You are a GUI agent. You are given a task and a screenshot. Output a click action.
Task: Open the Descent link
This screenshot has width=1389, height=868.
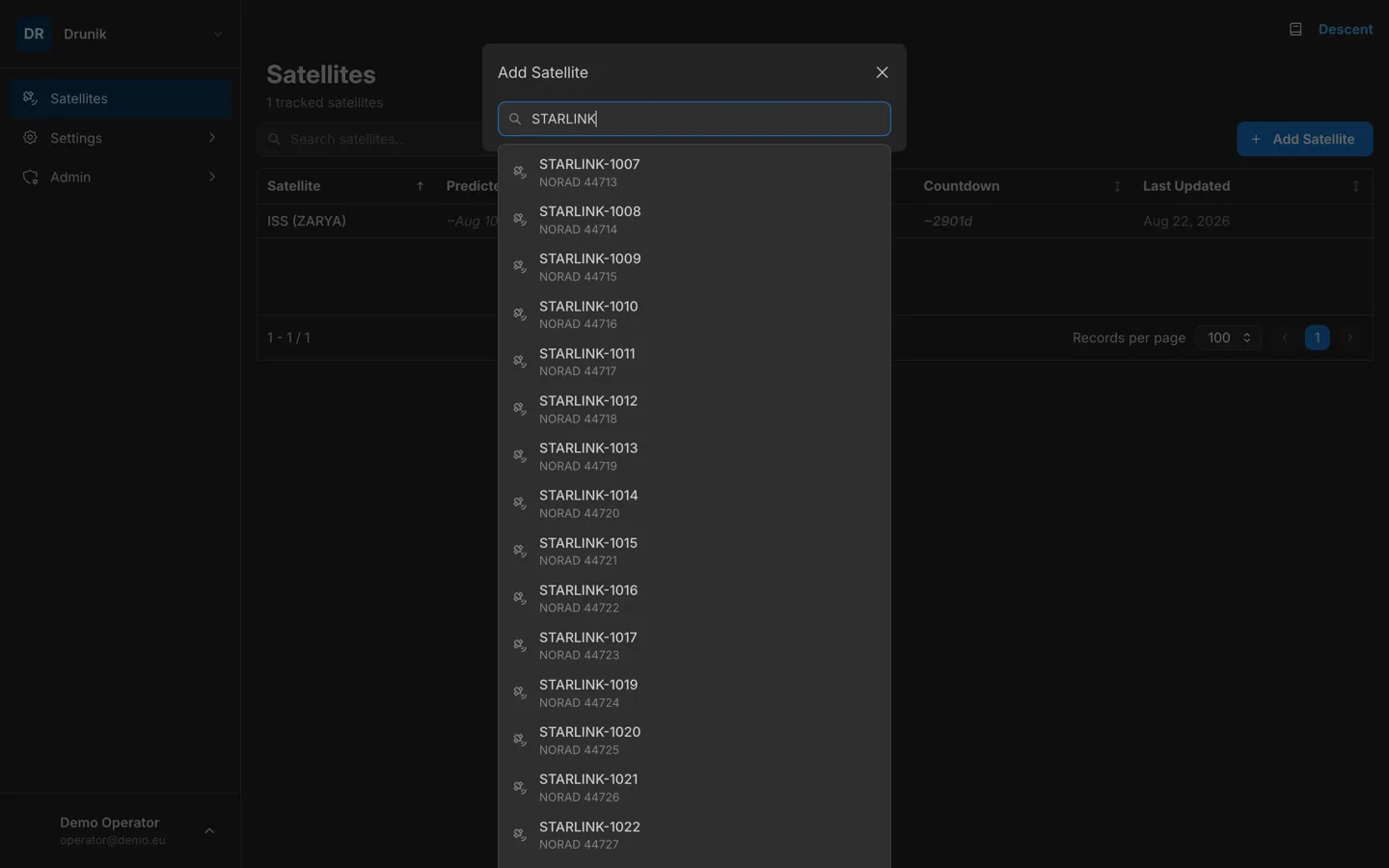tap(1346, 30)
